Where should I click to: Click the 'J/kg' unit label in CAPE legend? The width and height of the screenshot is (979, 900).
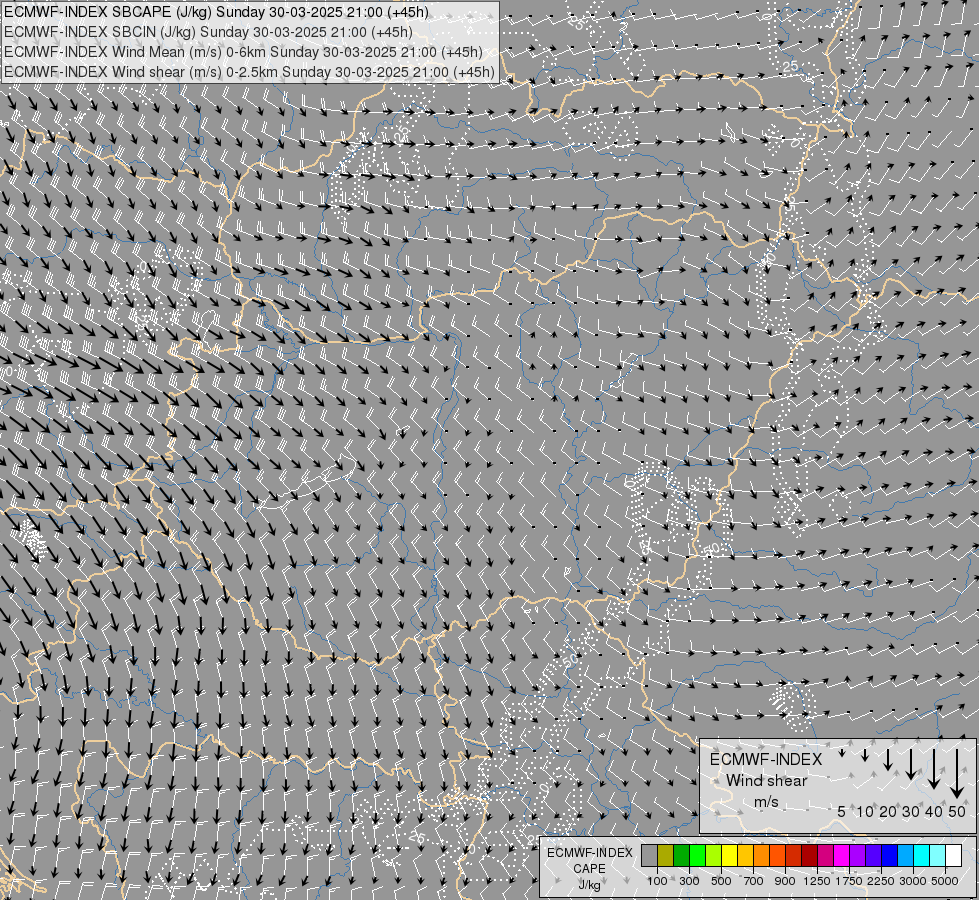click(589, 886)
